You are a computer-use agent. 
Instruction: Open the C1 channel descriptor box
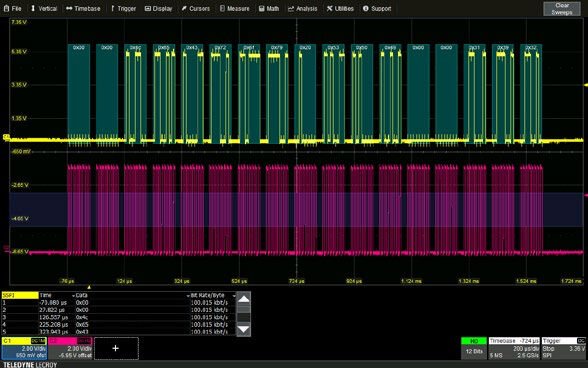point(24,348)
